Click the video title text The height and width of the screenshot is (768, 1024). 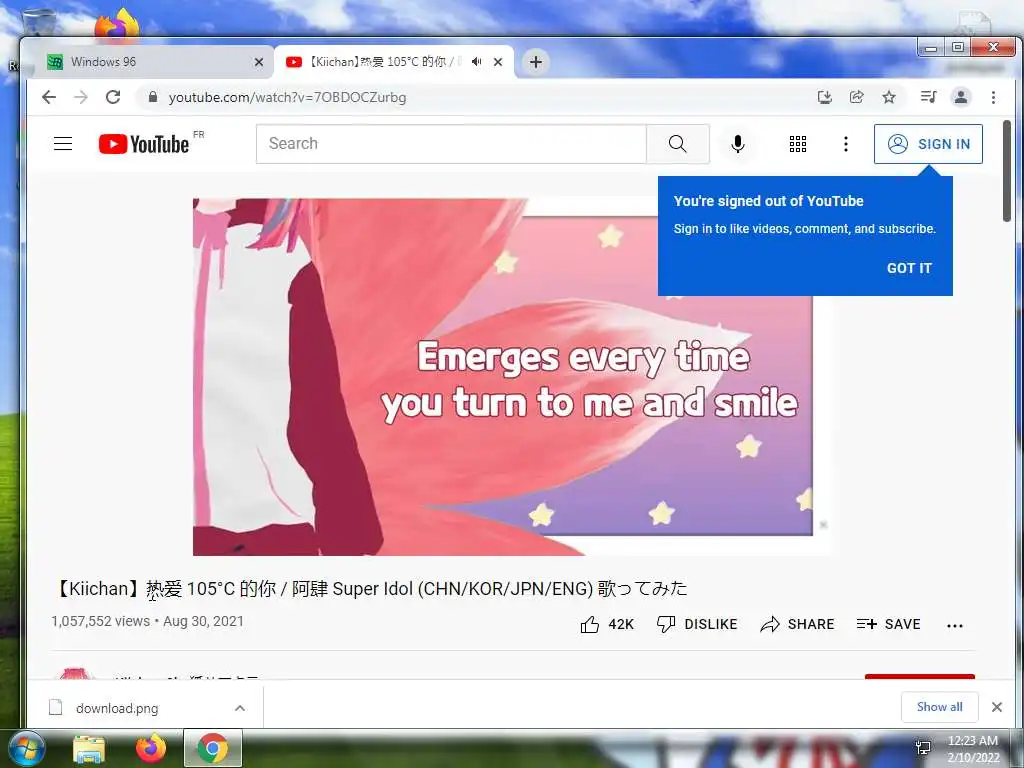370,588
